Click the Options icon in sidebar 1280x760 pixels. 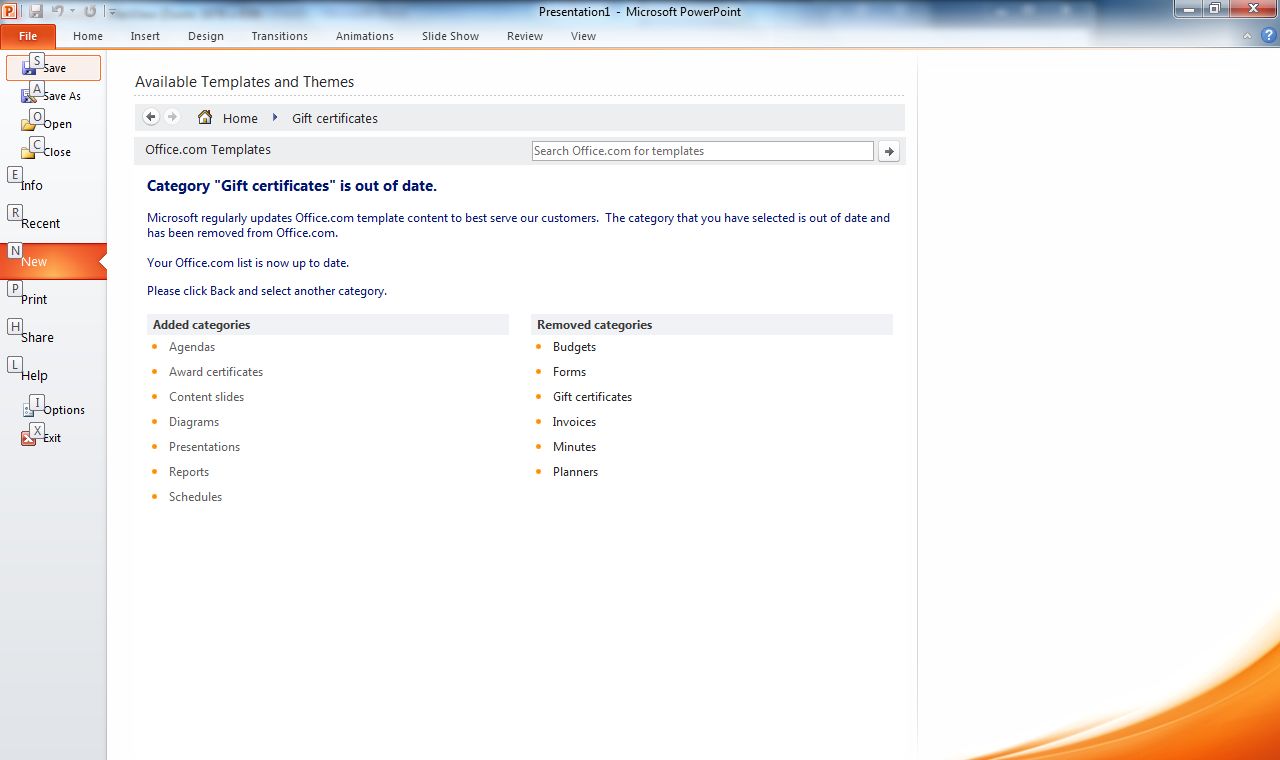pos(29,410)
